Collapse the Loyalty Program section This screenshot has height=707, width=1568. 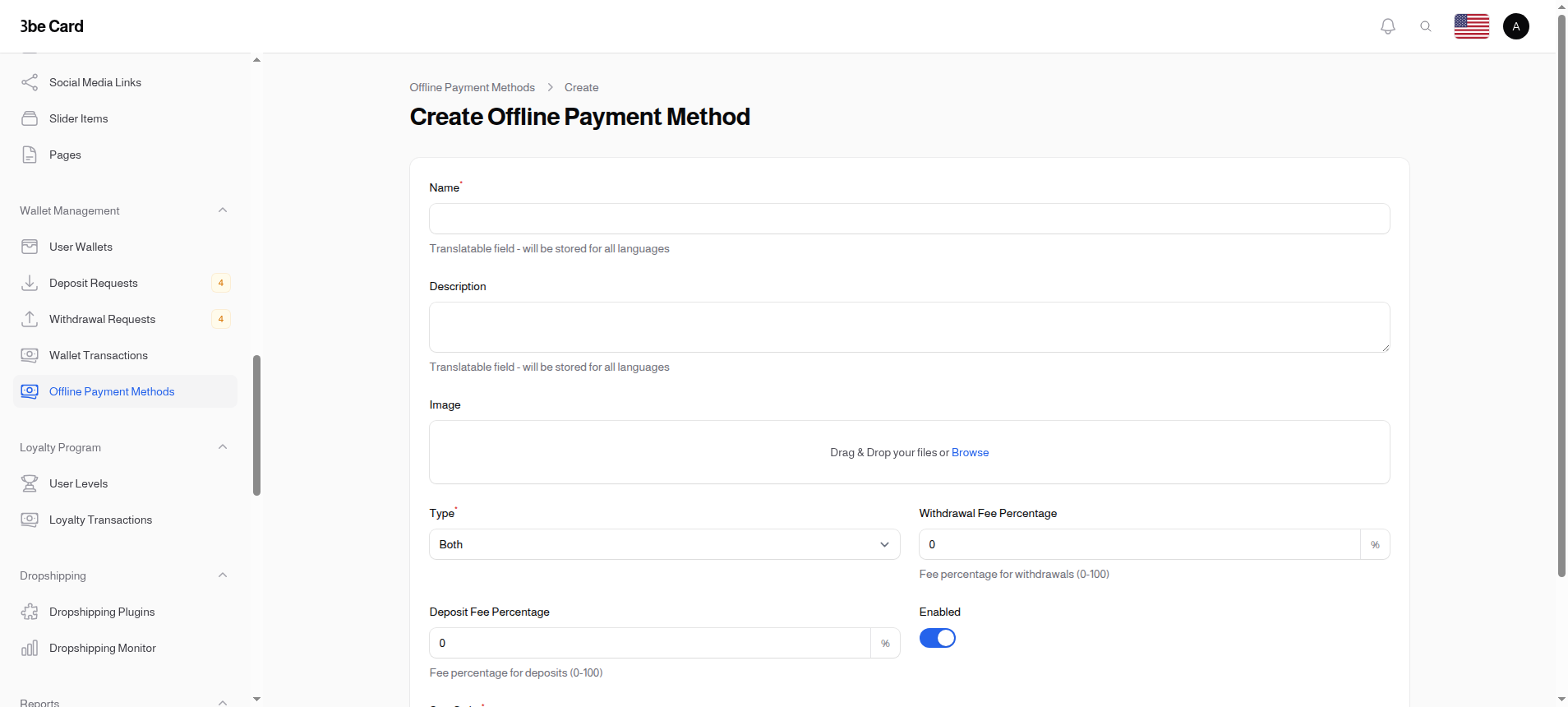tap(223, 447)
